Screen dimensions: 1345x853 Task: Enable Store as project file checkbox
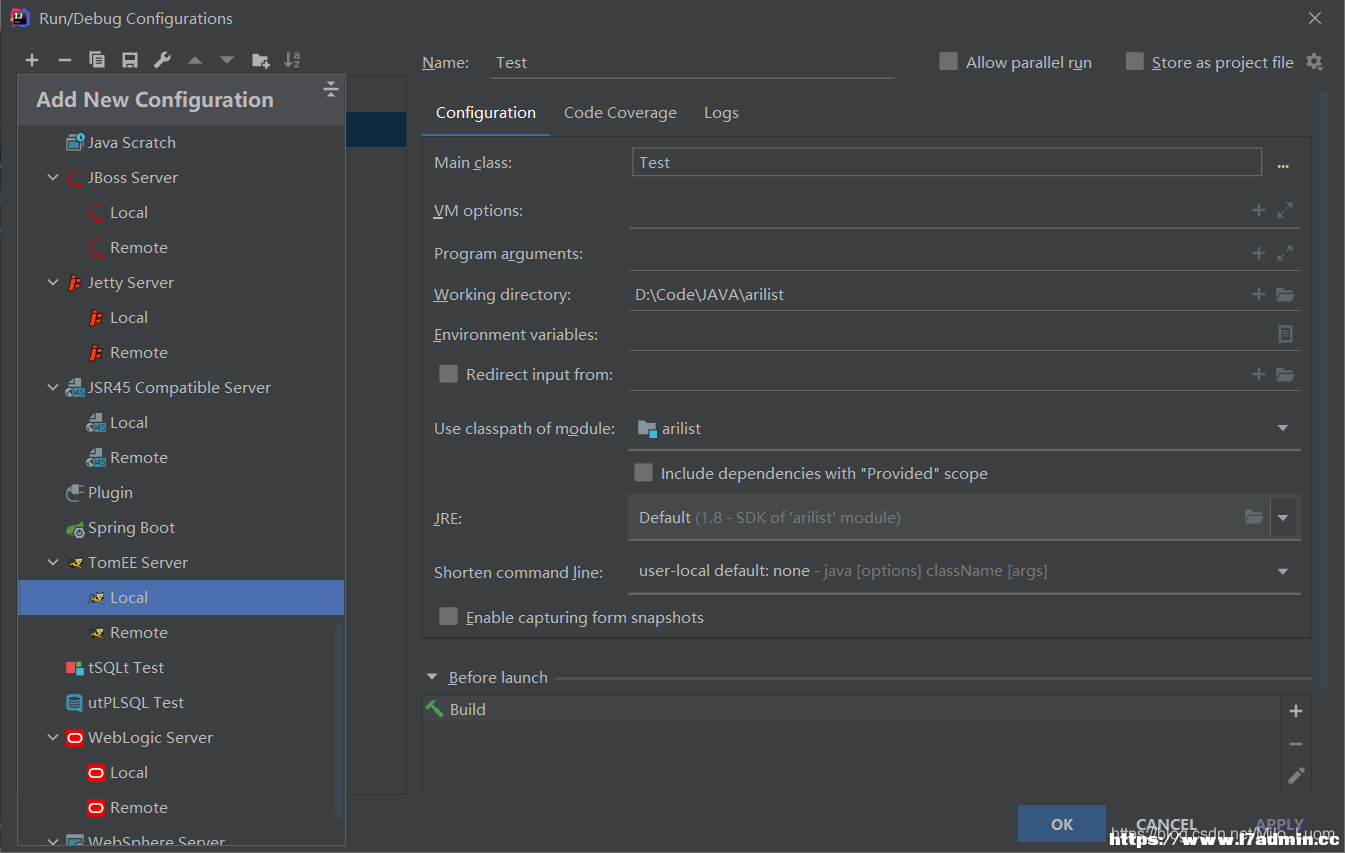point(1134,62)
